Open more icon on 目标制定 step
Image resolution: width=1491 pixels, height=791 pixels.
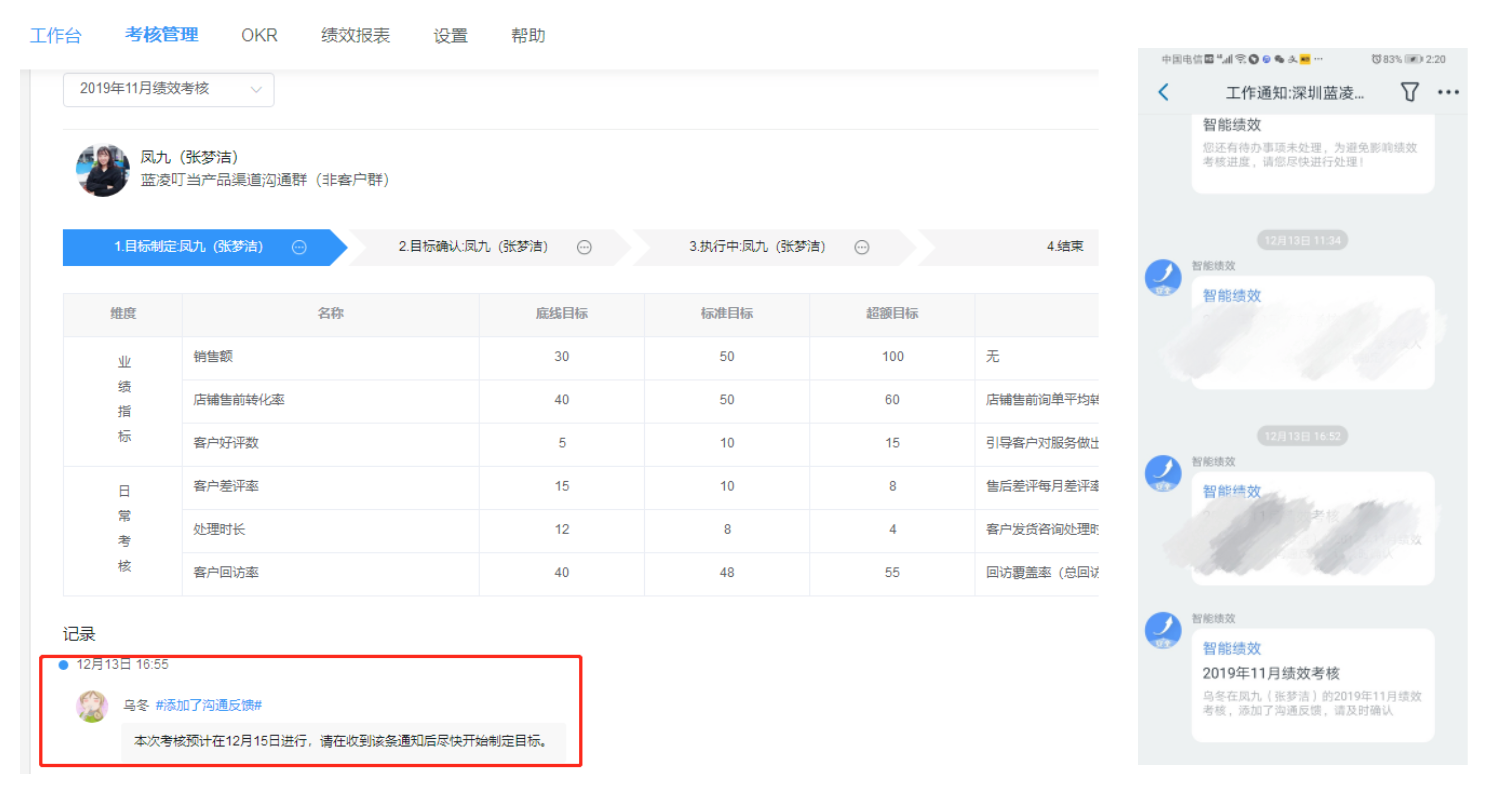pyautogui.click(x=299, y=247)
